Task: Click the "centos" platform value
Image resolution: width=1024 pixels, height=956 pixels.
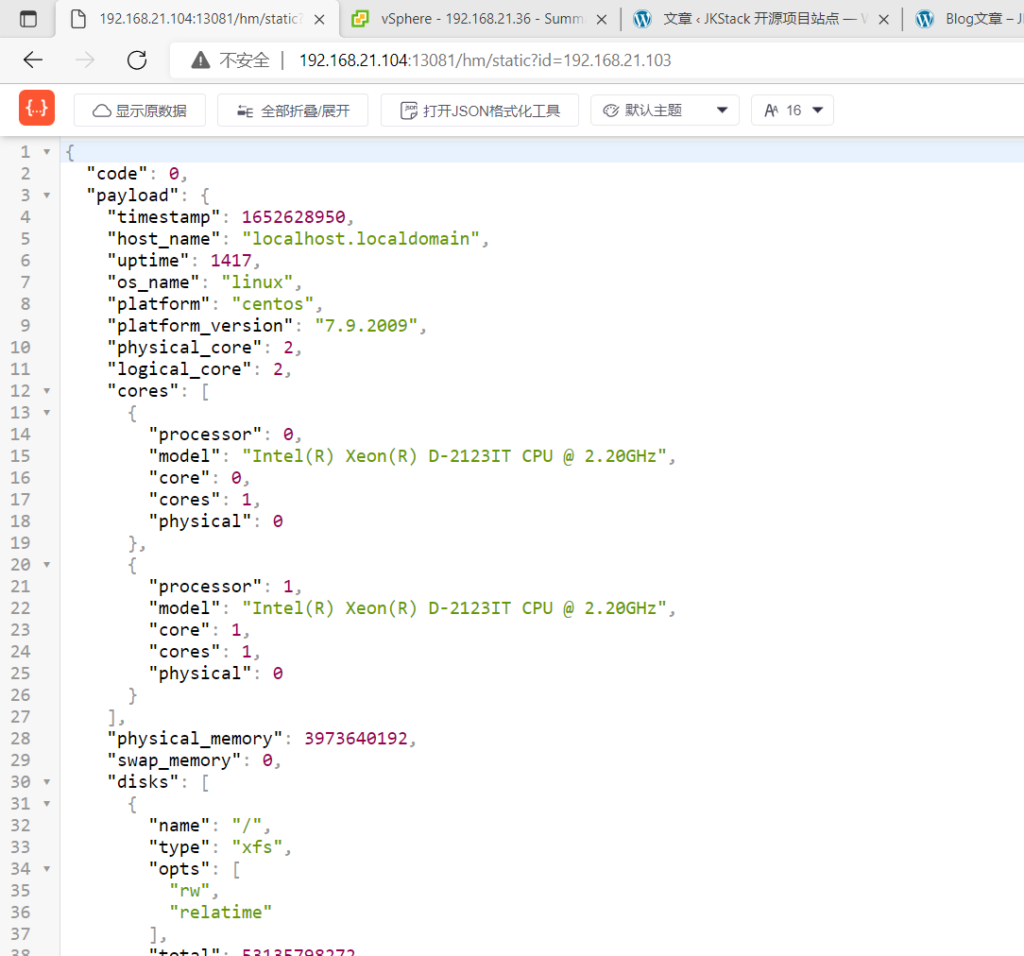Action: coord(273,304)
